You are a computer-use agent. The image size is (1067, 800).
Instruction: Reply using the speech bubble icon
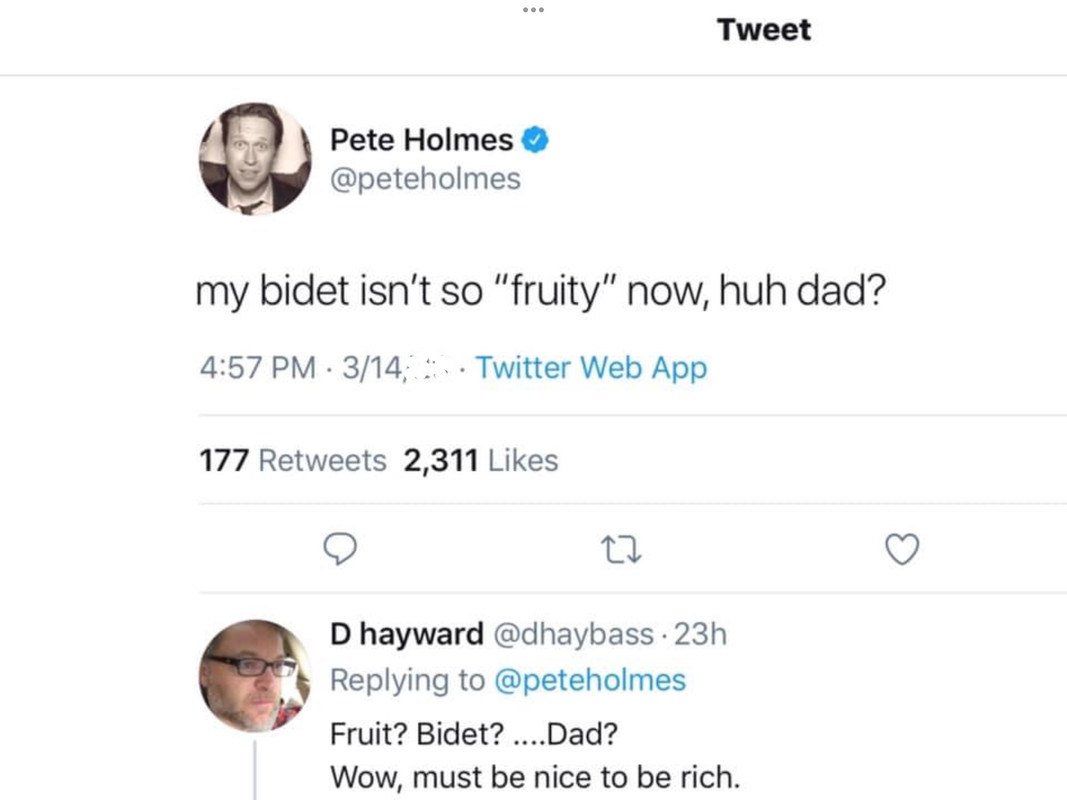339,549
